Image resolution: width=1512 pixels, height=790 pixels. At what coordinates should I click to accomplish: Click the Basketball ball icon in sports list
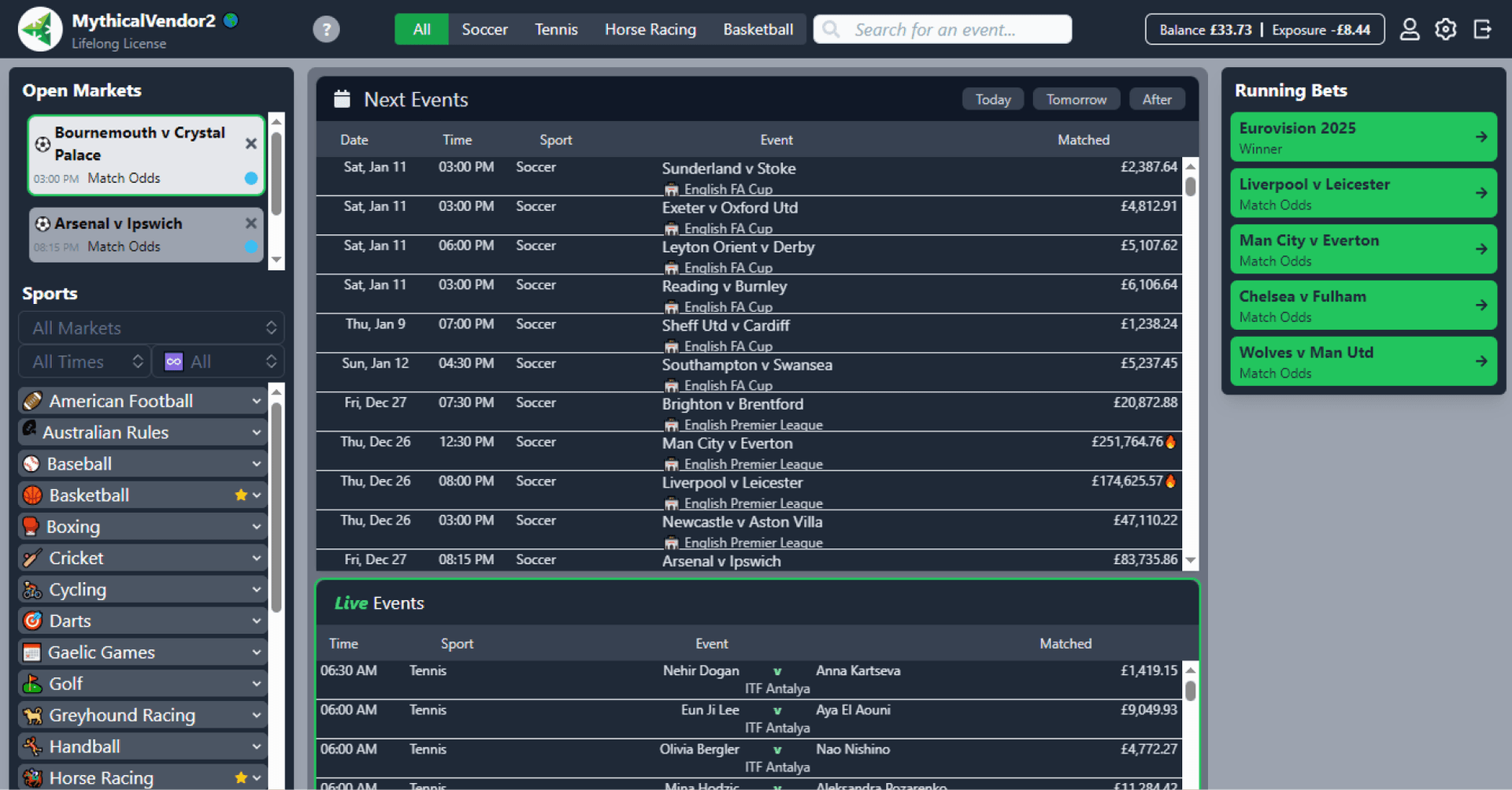click(x=32, y=495)
